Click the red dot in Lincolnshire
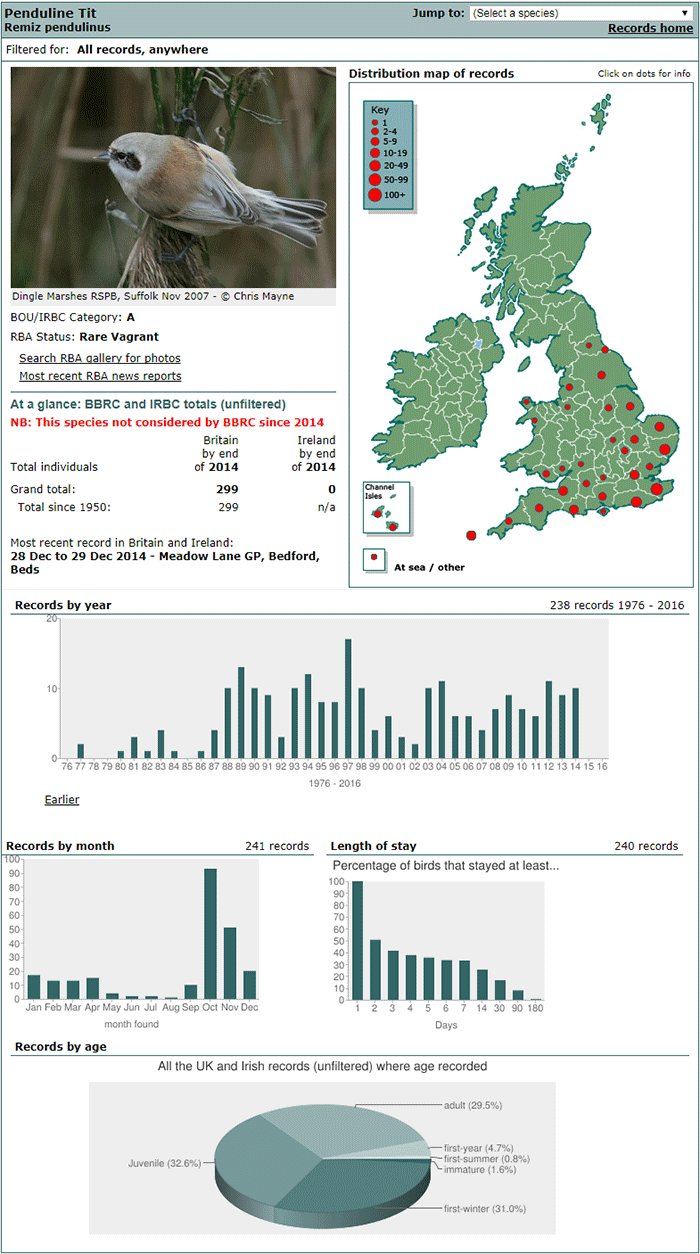Screen dimensions: 700x1254 point(629,407)
